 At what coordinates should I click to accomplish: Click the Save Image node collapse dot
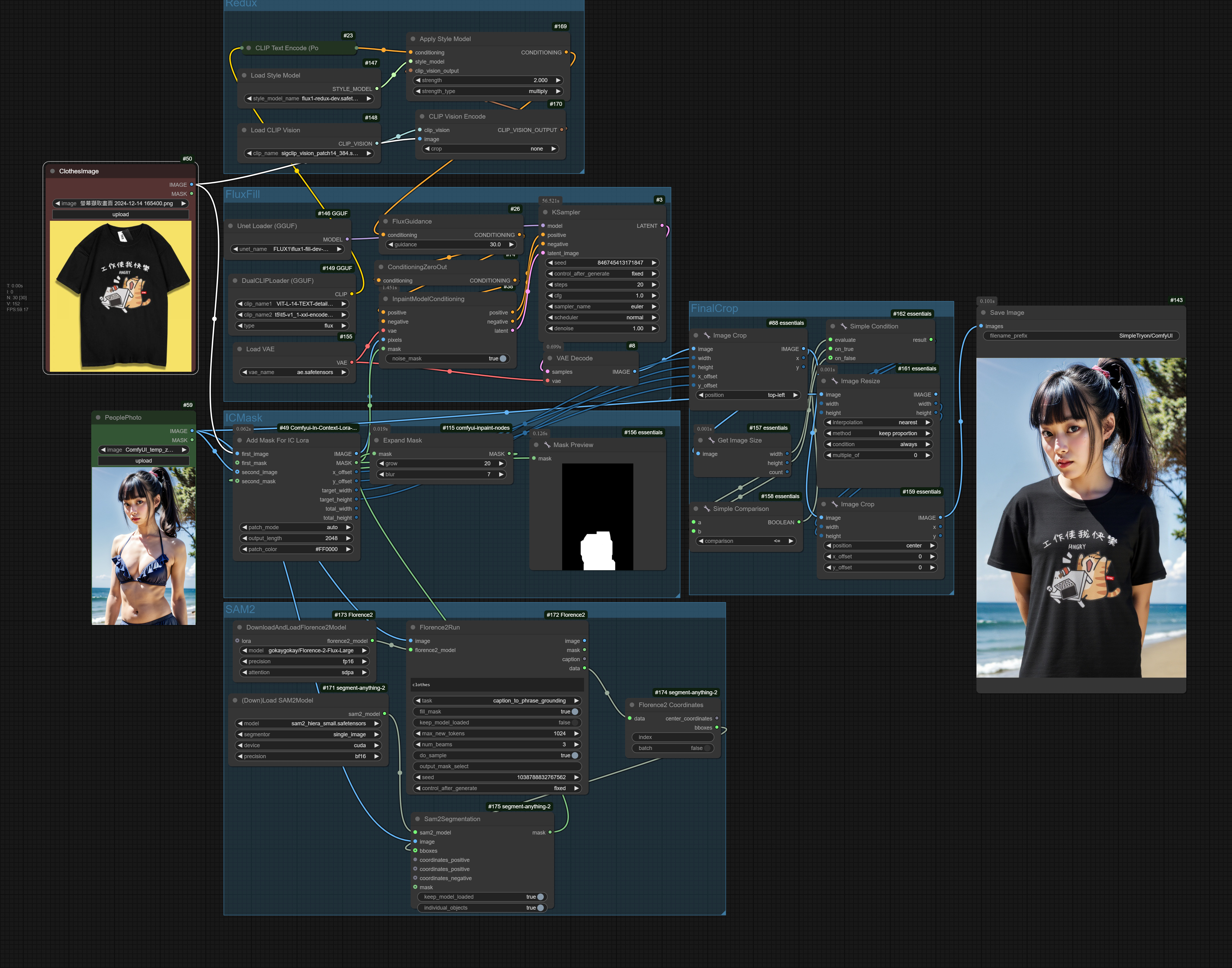coord(984,313)
